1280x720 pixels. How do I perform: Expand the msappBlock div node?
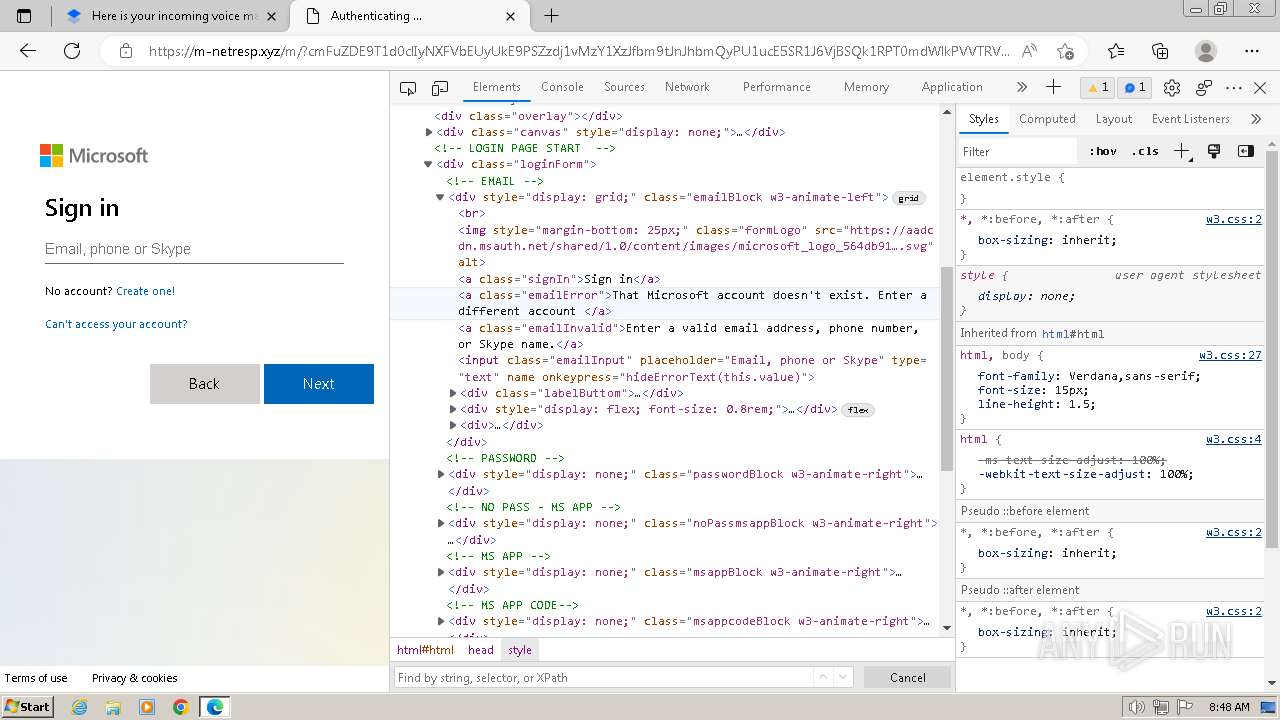click(x=441, y=572)
